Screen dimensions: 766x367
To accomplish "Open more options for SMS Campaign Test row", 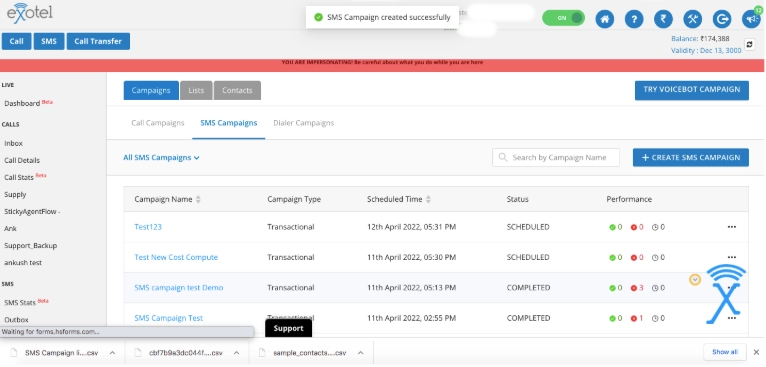I will pyautogui.click(x=731, y=318).
